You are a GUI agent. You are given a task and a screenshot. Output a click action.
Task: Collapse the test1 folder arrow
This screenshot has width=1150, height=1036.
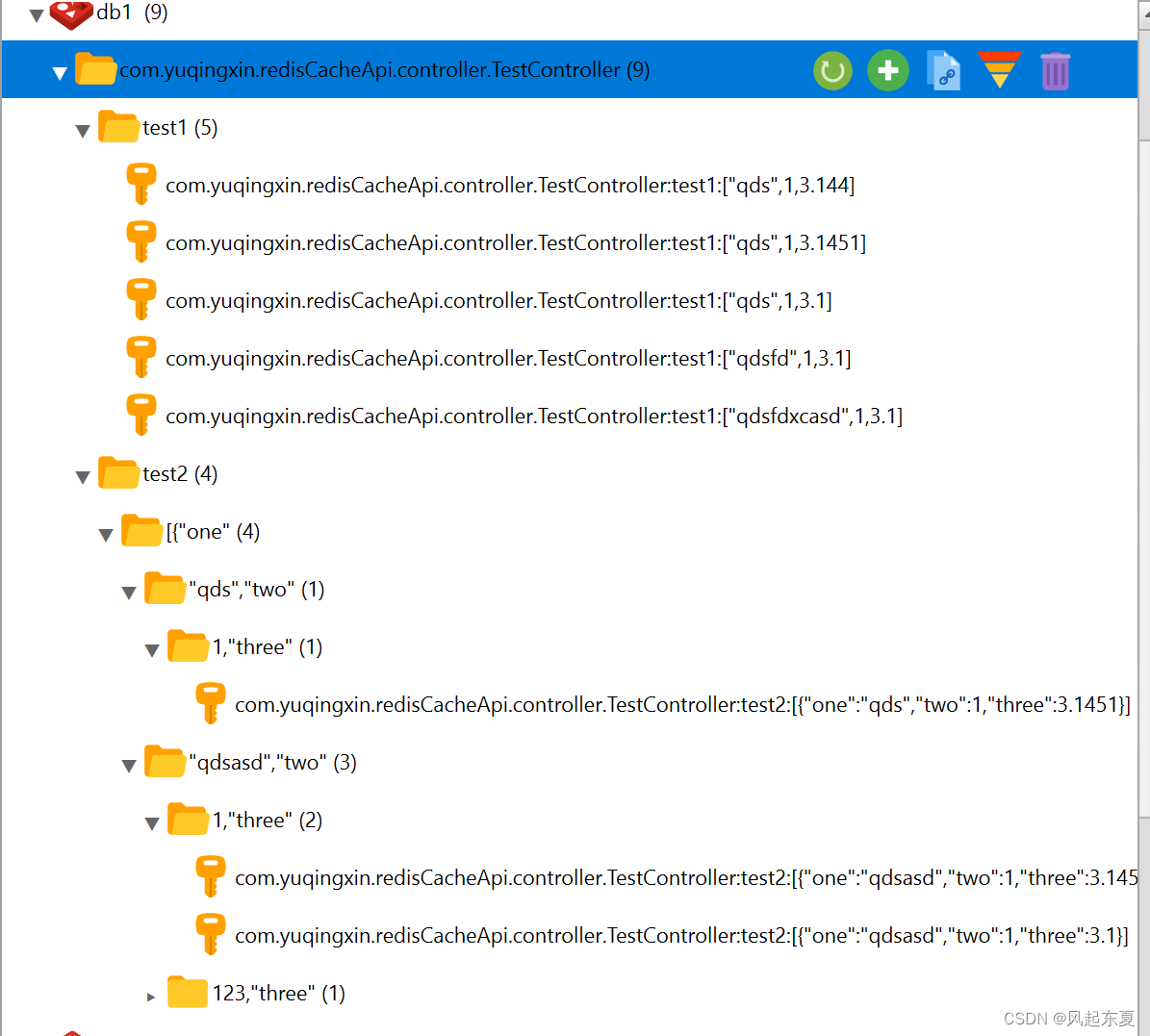click(83, 131)
